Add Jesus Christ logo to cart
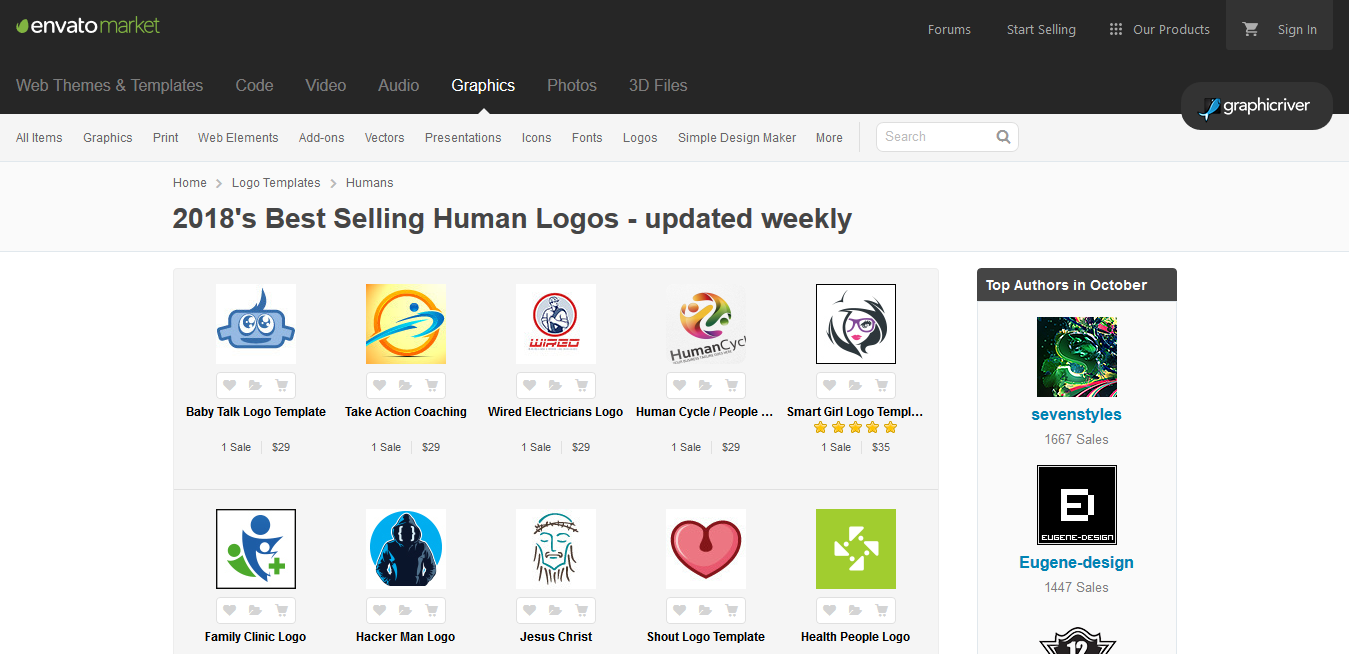1349x654 pixels. pyautogui.click(x=582, y=611)
